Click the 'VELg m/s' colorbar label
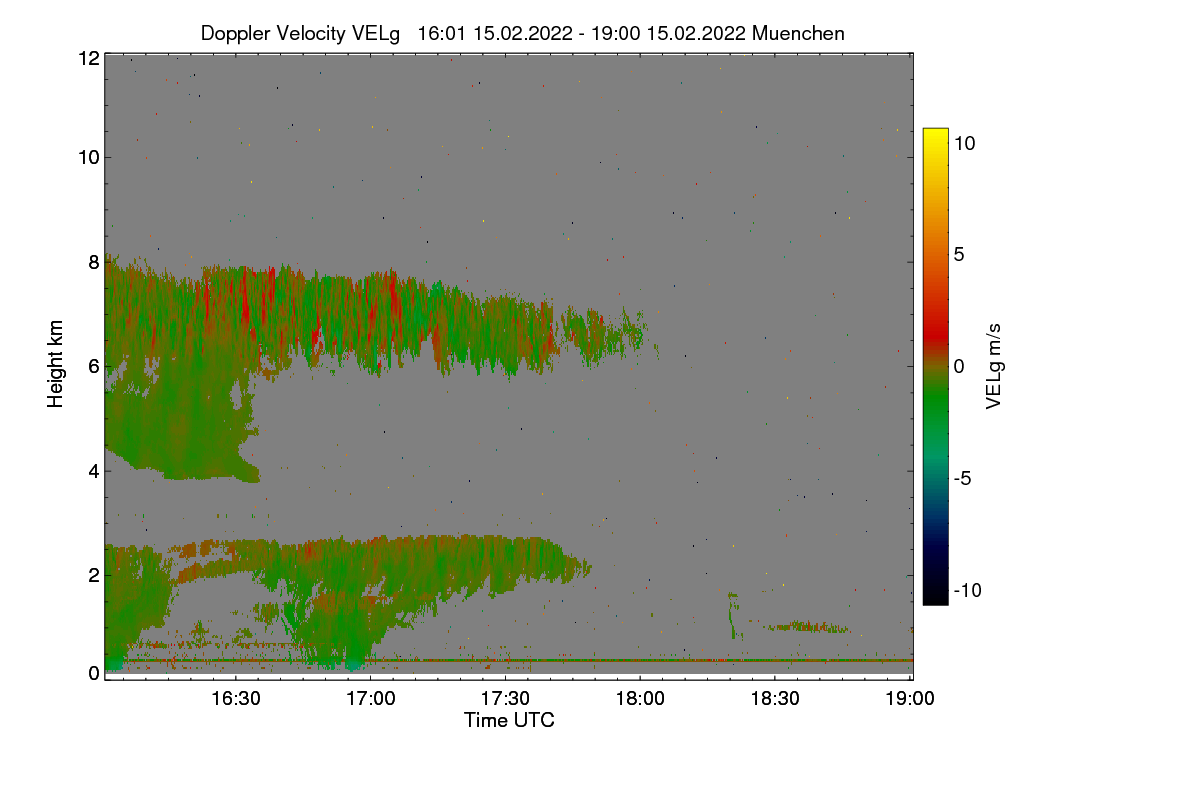This screenshot has height=800, width=1200. pos(993,365)
